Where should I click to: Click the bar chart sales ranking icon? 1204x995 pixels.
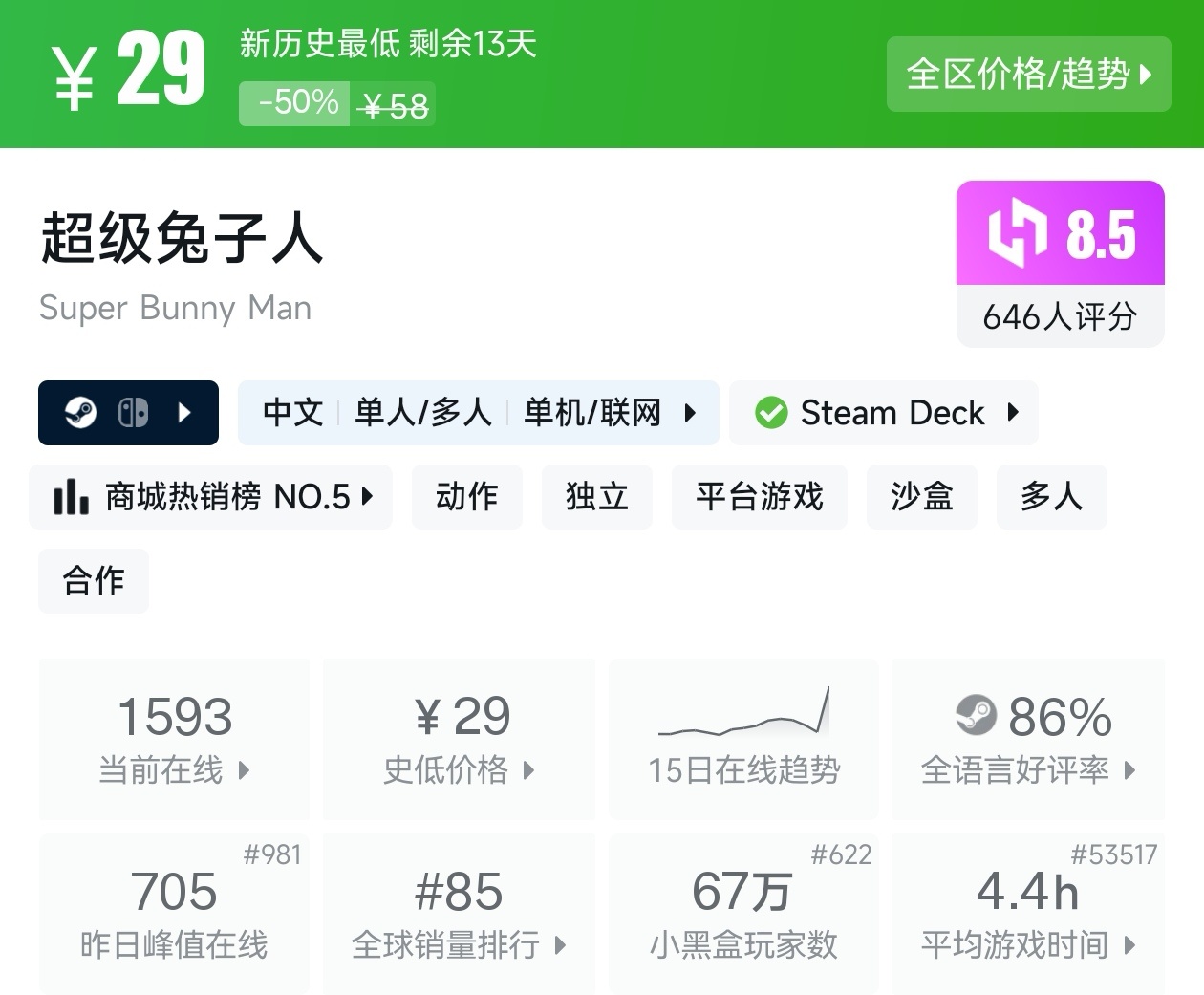[x=71, y=497]
